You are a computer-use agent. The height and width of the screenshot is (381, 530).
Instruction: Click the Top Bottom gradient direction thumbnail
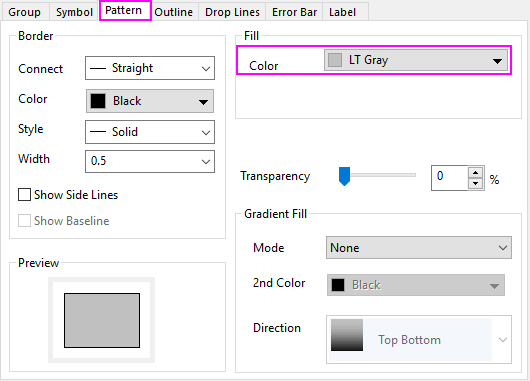point(347,335)
